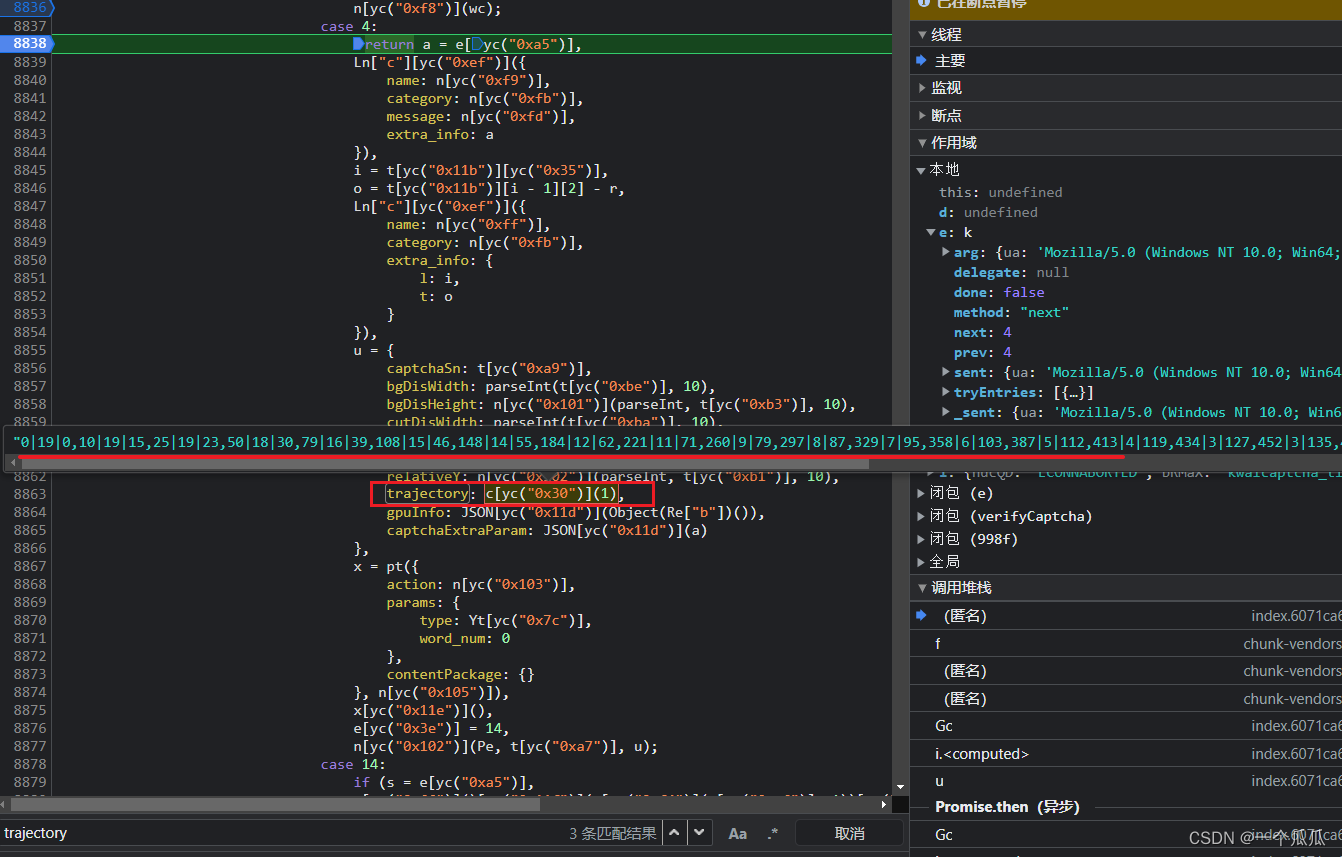Select the Gc frame below Promise.then
1342x857 pixels.
1126,834
